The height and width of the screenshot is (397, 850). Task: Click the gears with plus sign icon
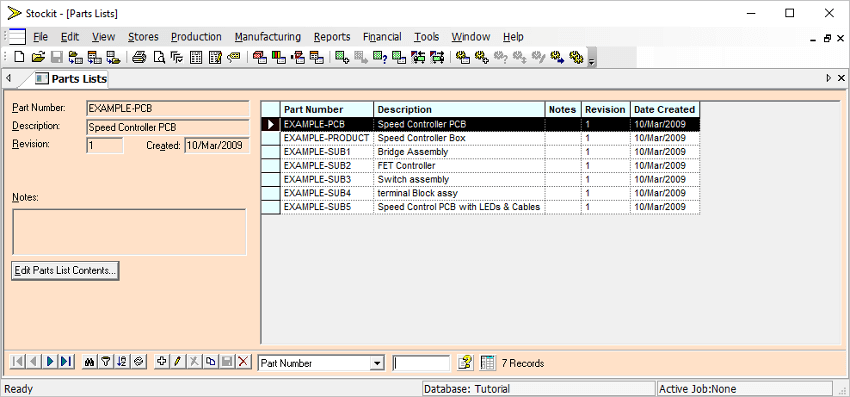coord(481,57)
